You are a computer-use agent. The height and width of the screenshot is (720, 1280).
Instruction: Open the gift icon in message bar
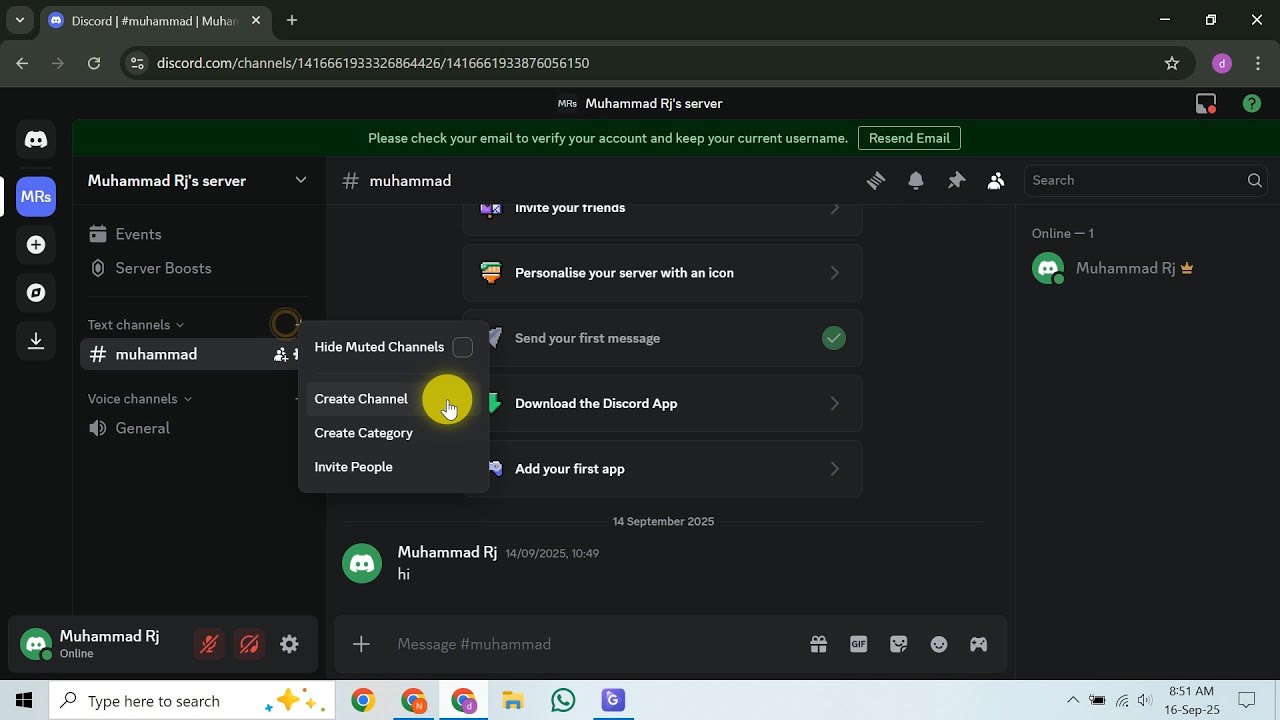[818, 645]
